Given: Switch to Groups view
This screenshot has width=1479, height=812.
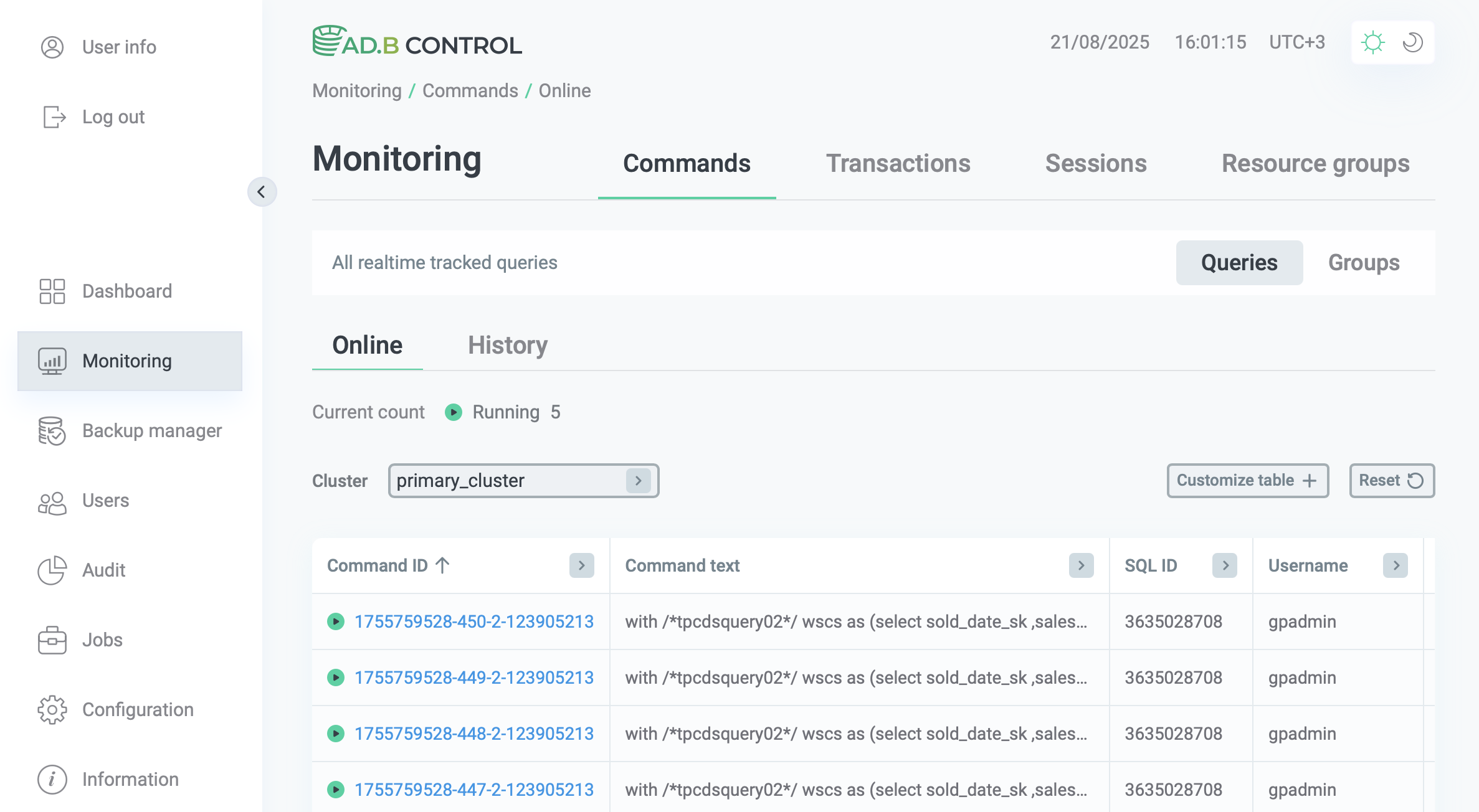Looking at the screenshot, I should (x=1364, y=262).
